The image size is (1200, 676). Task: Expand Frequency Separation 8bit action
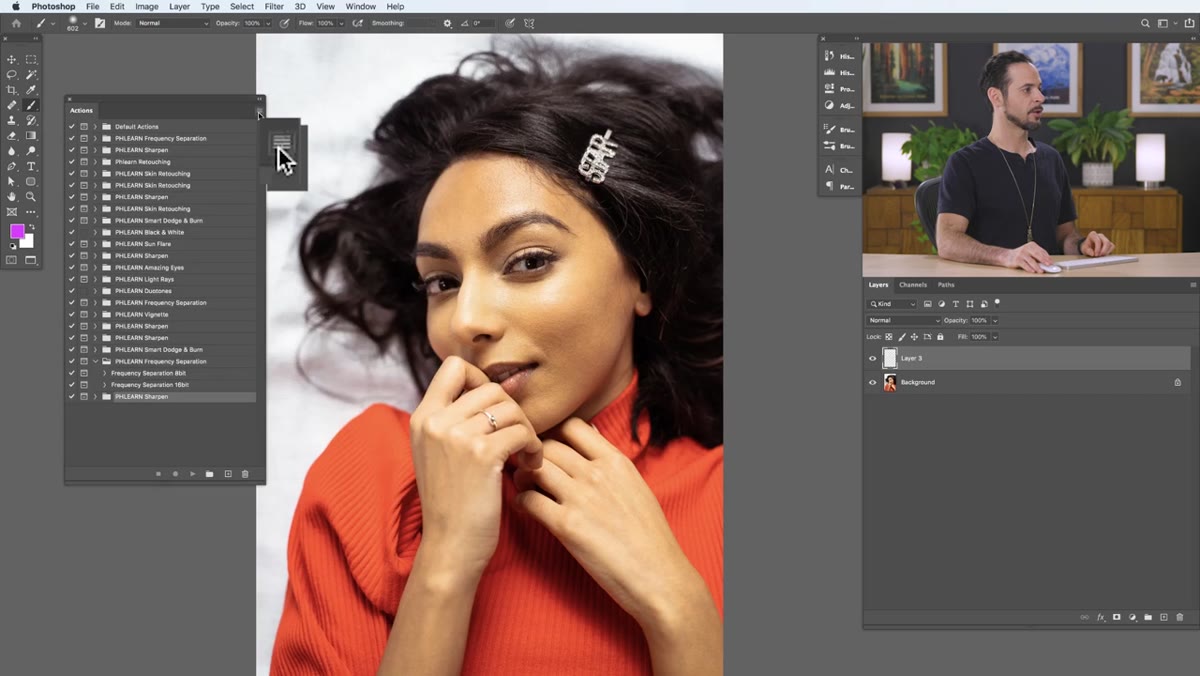click(104, 373)
